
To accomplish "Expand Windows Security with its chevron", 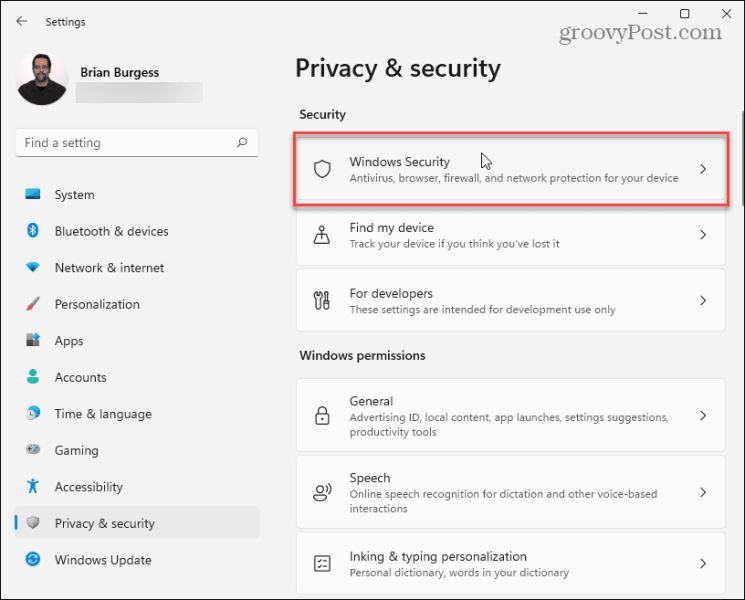I will tap(703, 169).
